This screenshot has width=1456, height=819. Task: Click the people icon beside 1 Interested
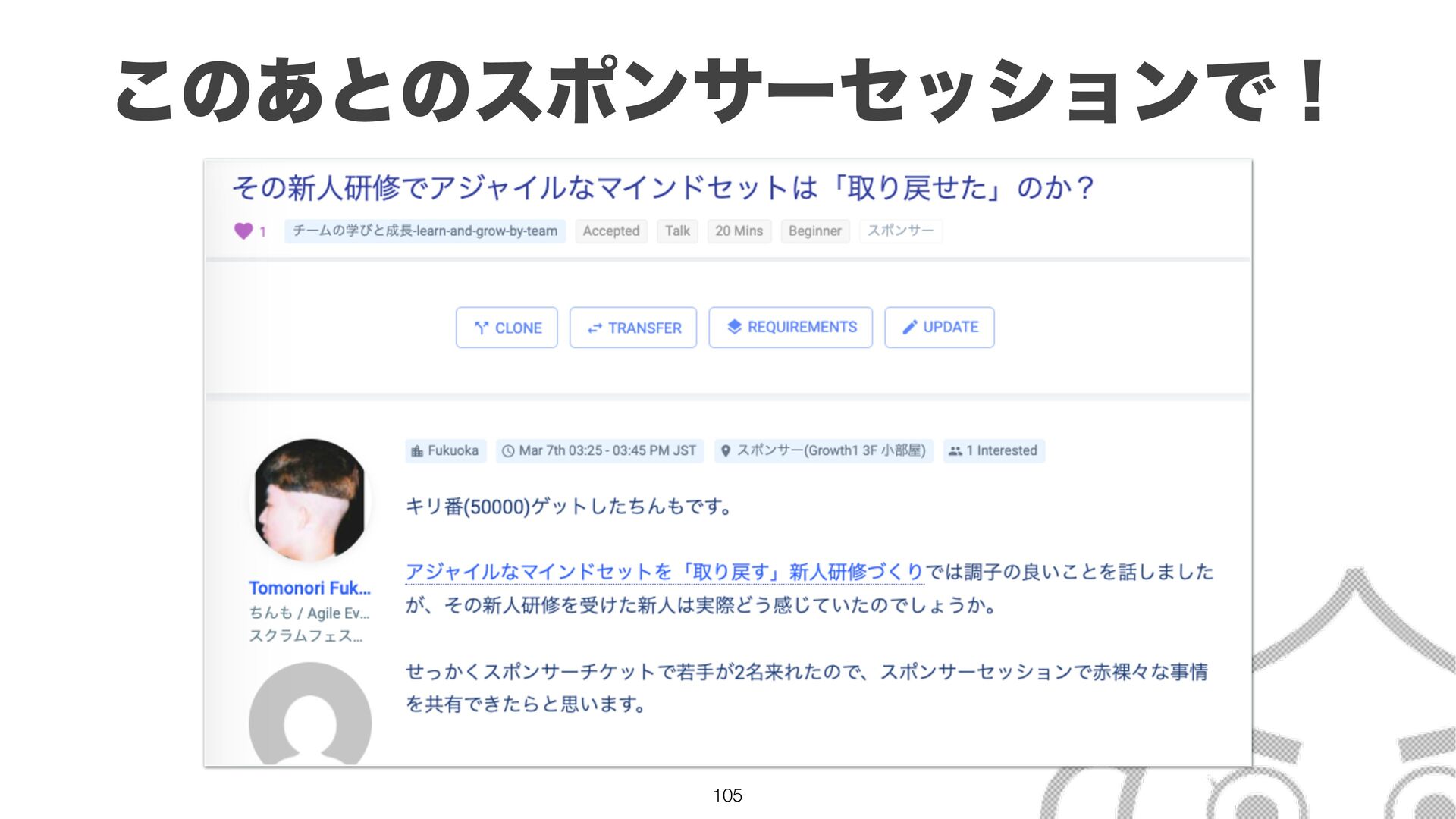[955, 450]
